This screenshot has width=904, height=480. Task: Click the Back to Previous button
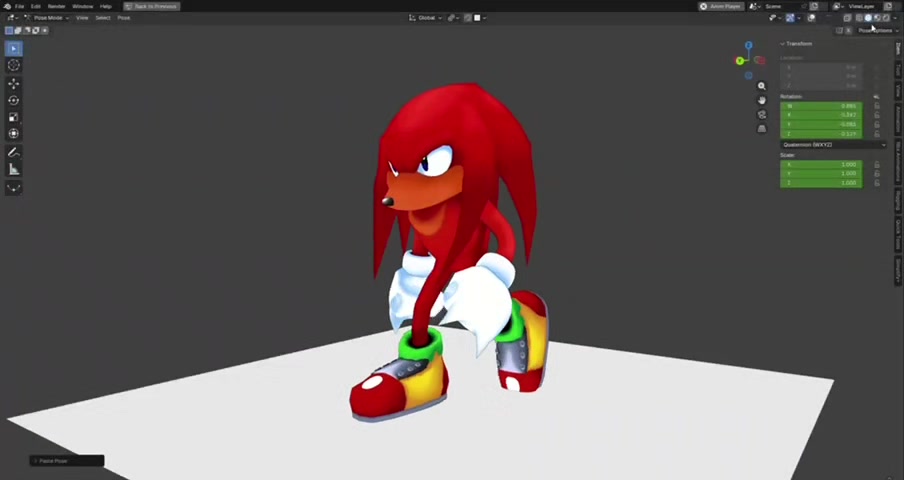click(x=152, y=6)
